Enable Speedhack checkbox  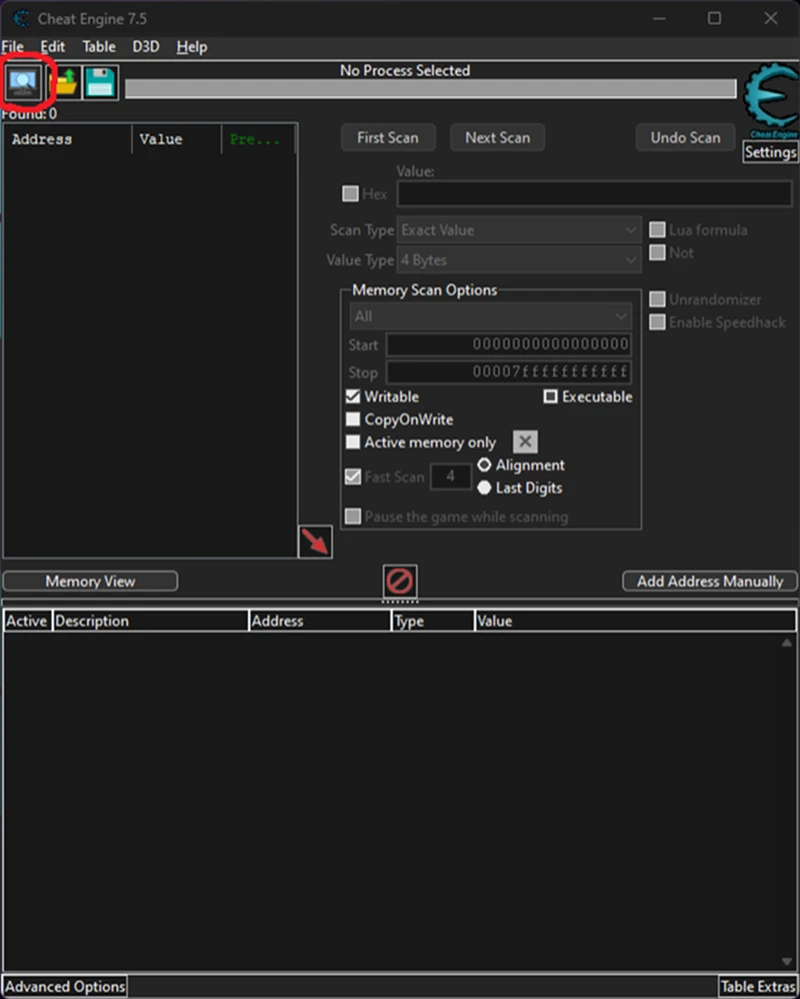pos(657,322)
